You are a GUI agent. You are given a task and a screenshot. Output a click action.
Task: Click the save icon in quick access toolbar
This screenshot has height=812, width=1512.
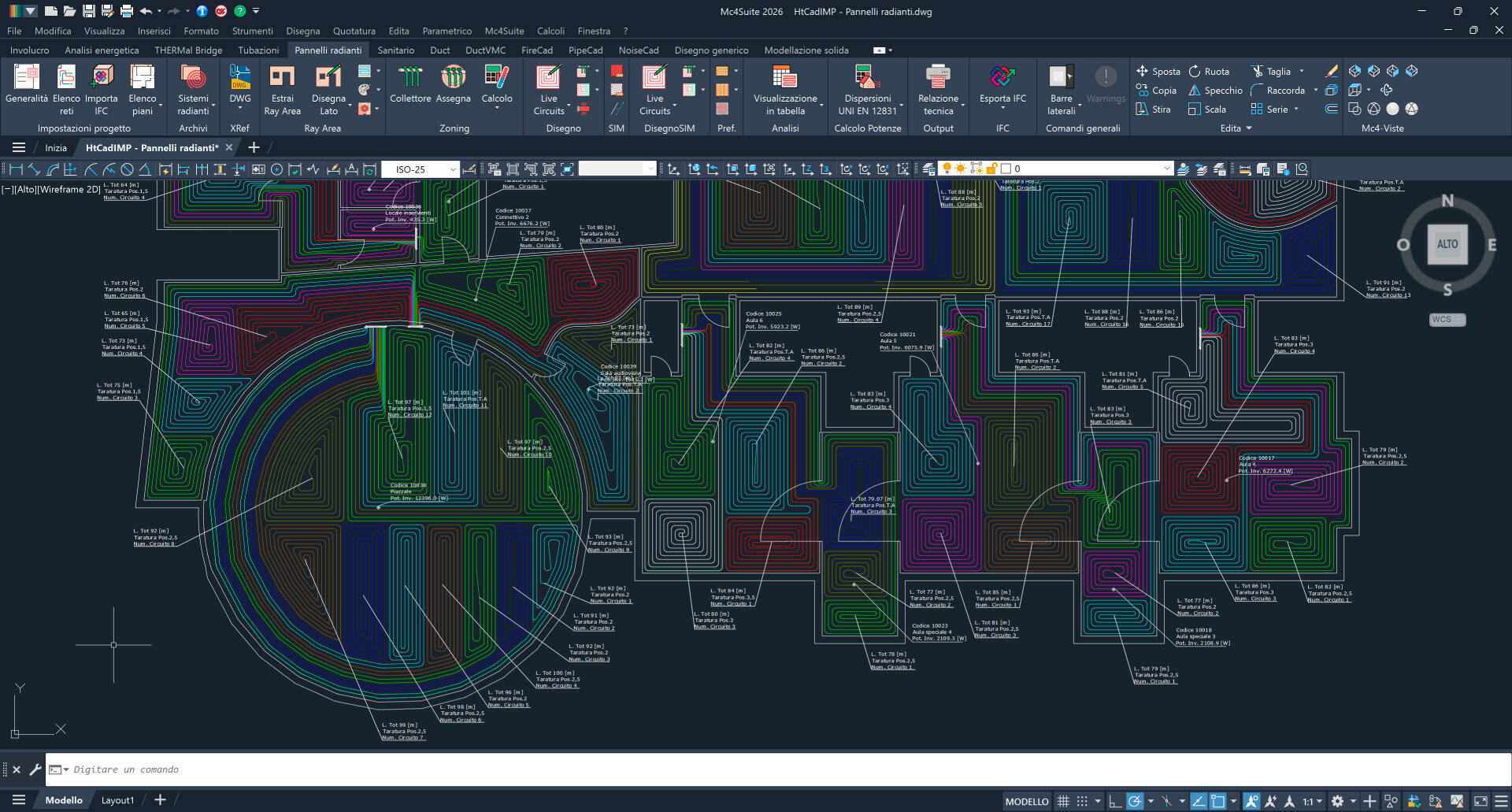88,11
